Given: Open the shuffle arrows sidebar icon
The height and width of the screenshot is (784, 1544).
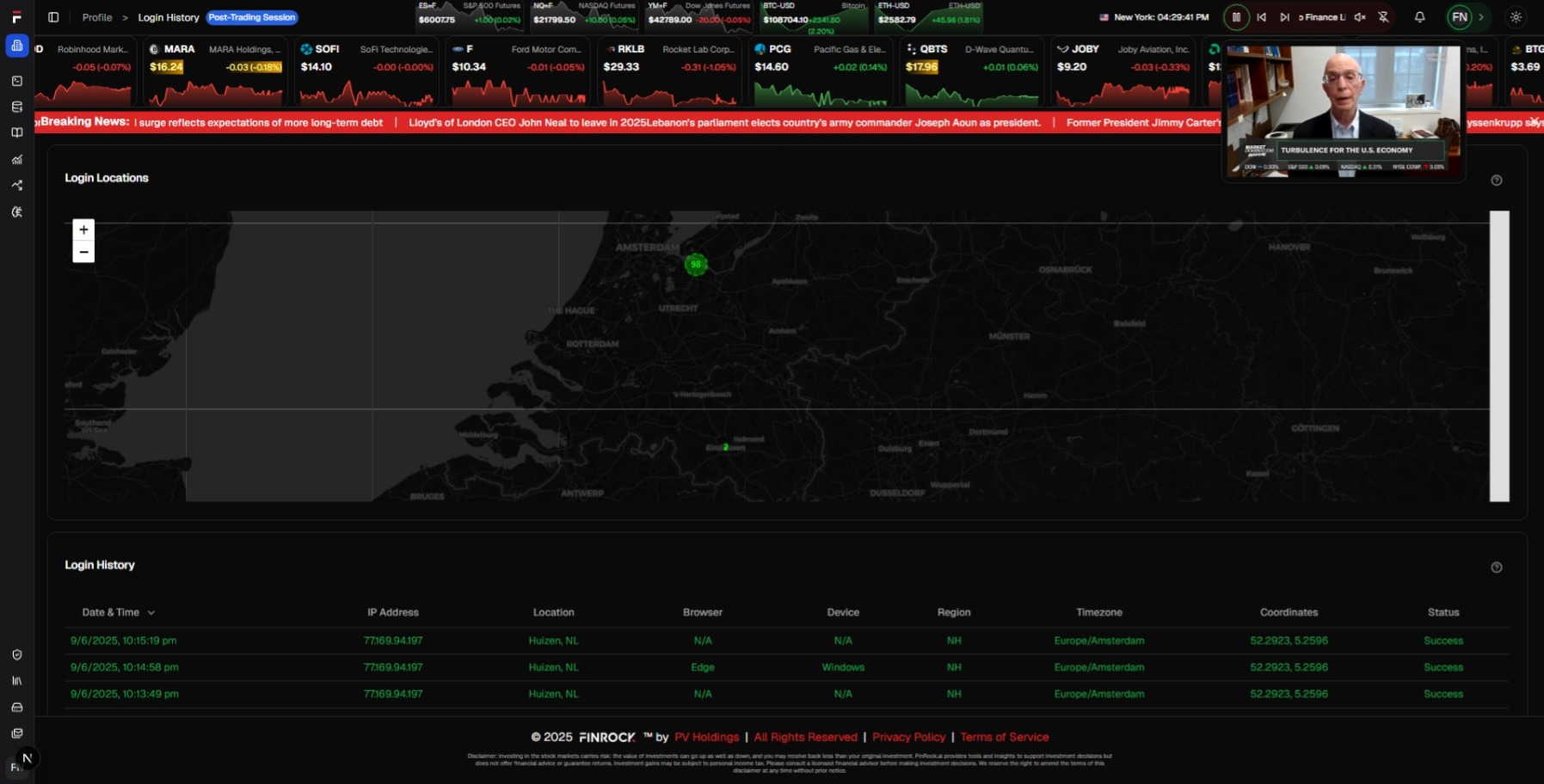Looking at the screenshot, I should click(x=17, y=185).
